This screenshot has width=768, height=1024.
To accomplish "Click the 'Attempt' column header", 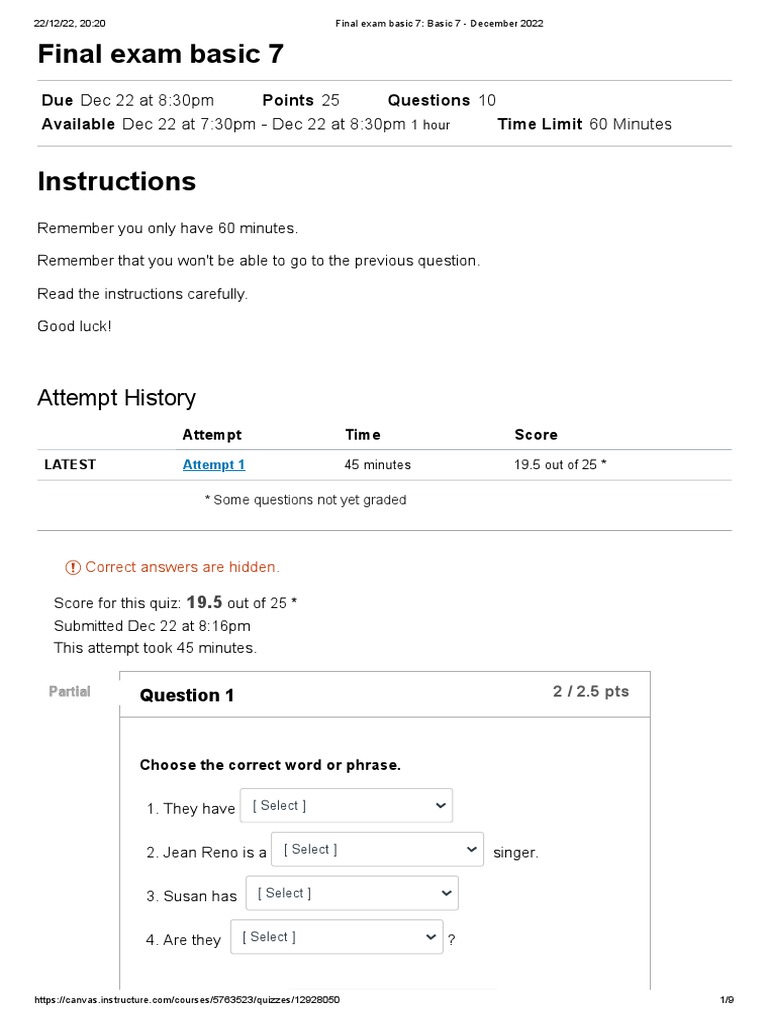I will (212, 435).
